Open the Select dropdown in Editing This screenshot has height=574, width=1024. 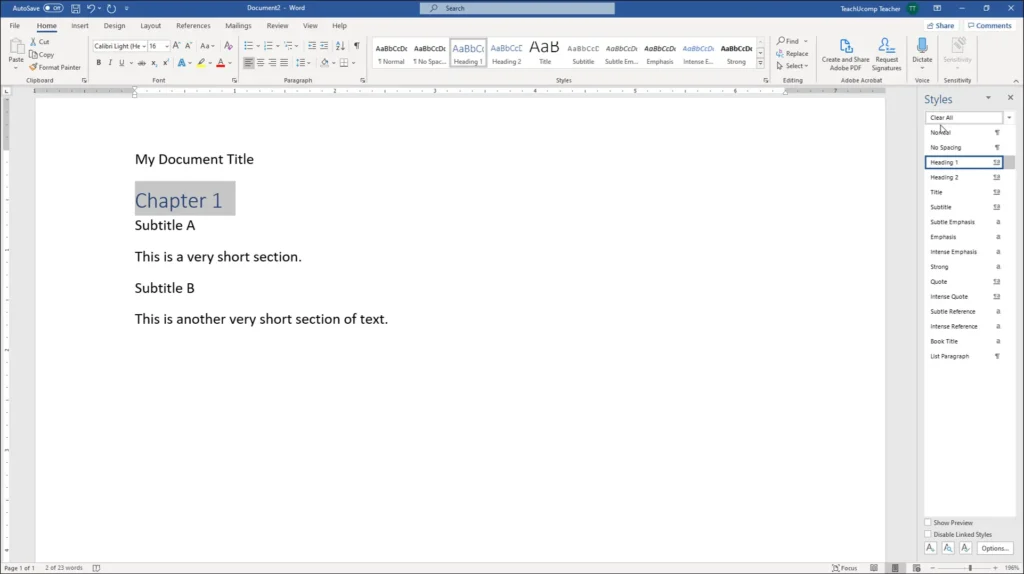793,66
